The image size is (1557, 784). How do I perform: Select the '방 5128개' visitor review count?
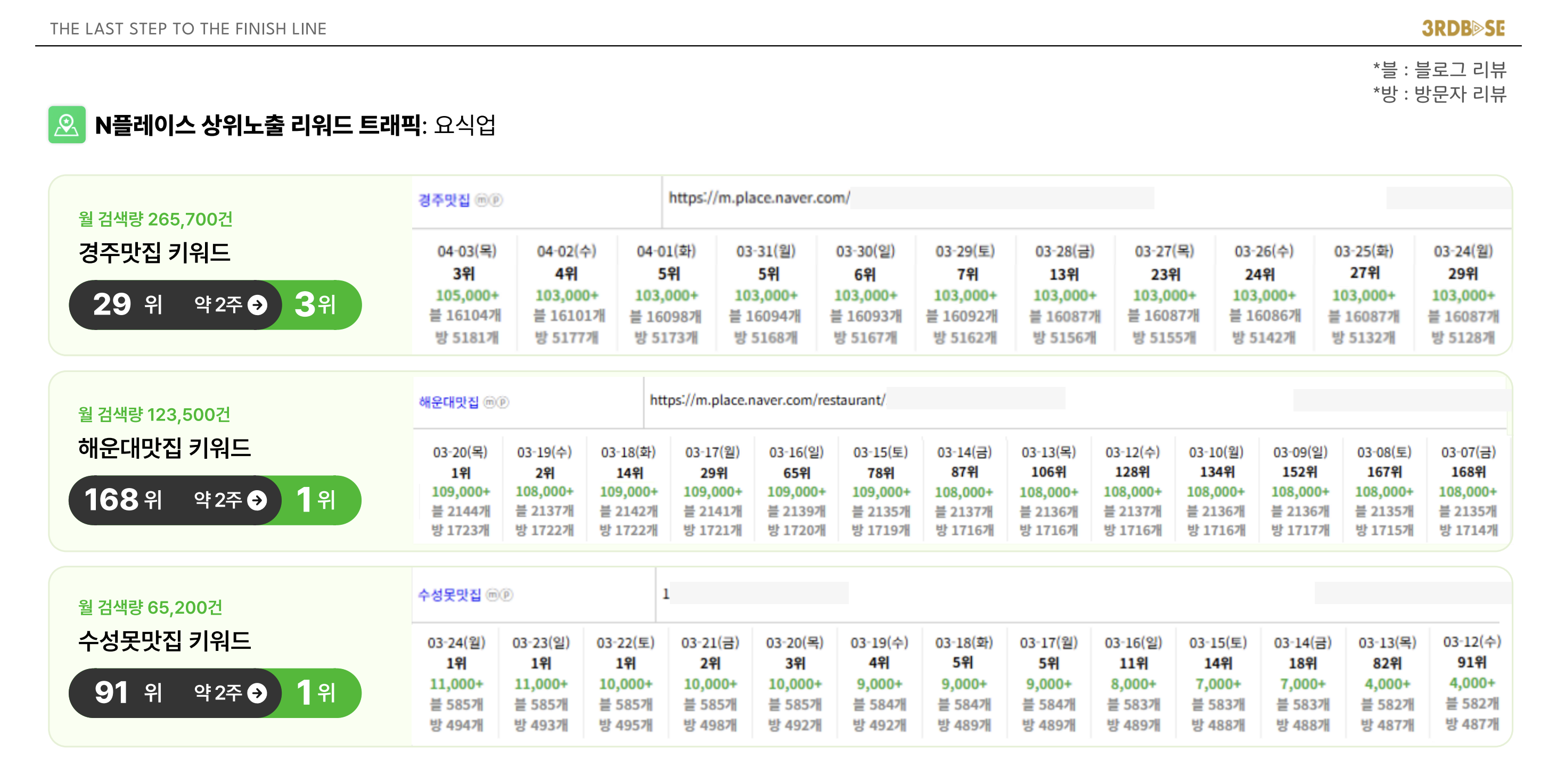[x=1463, y=337]
